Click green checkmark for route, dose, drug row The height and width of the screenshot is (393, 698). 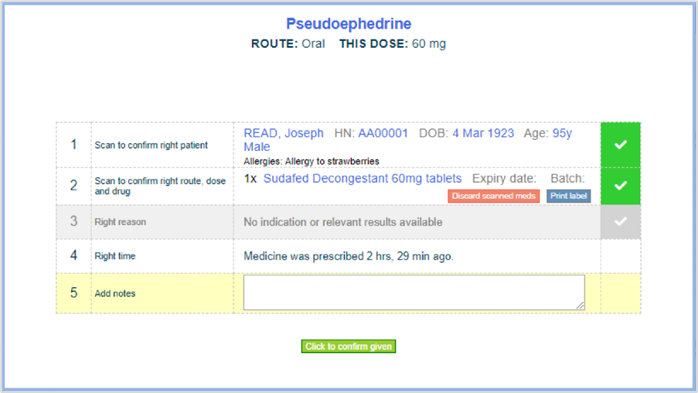click(621, 186)
